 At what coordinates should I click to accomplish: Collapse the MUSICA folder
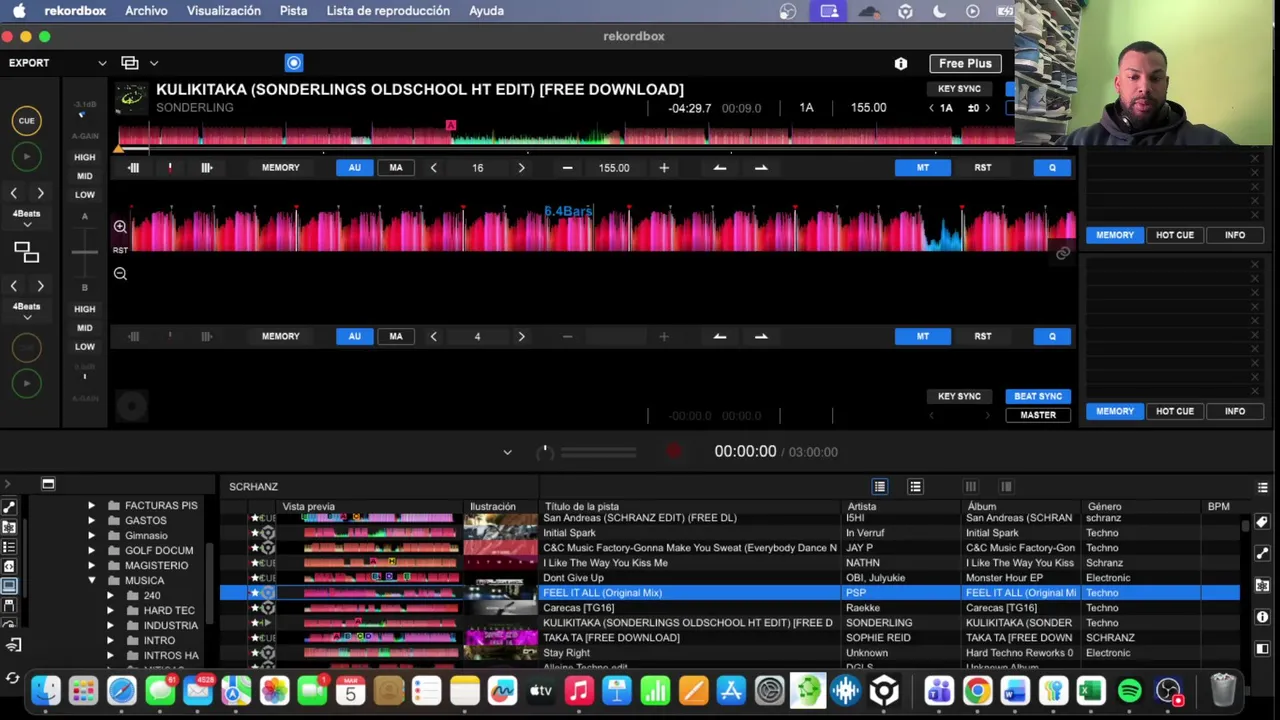(91, 581)
